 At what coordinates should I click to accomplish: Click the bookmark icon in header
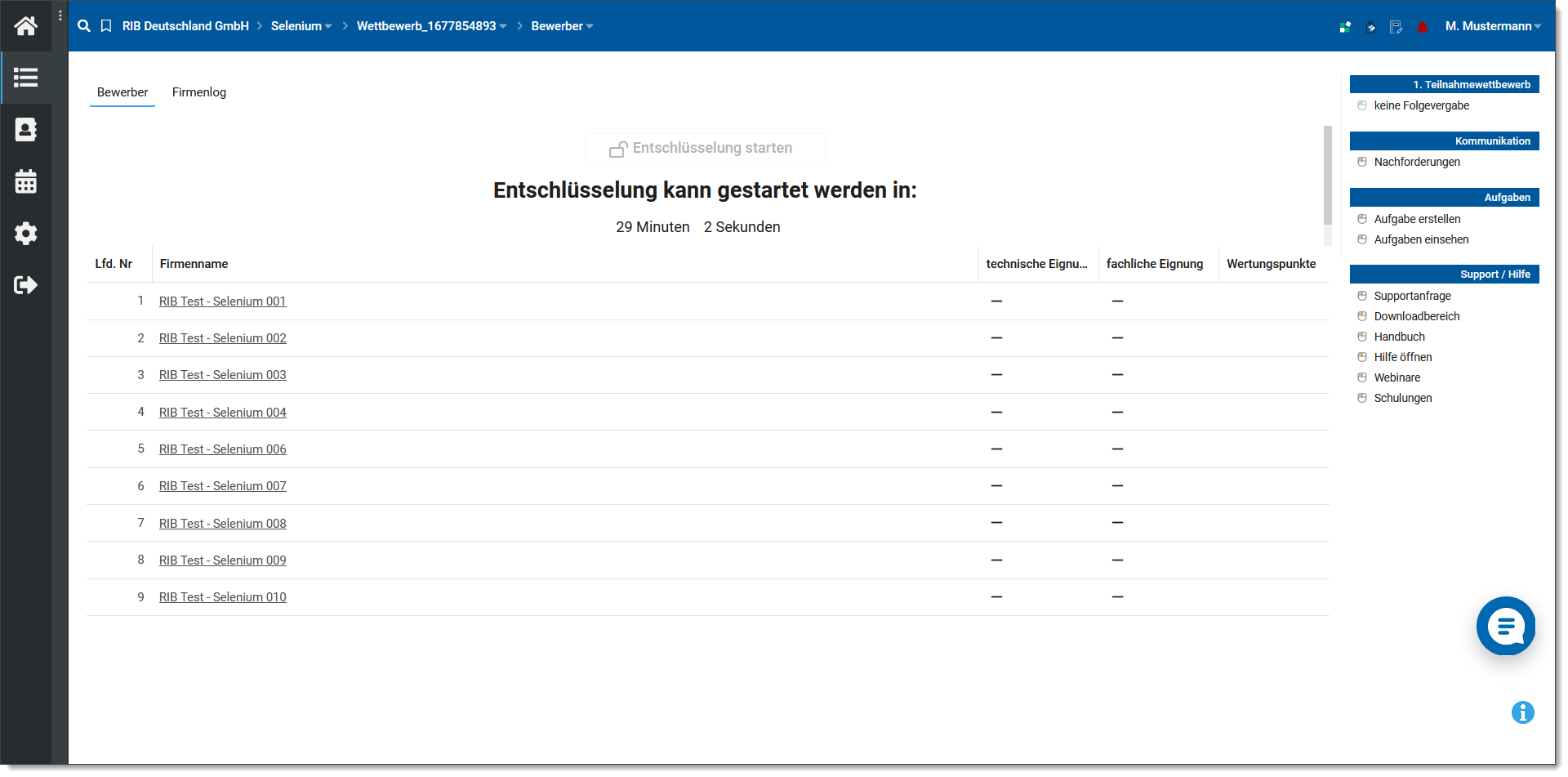coord(106,26)
